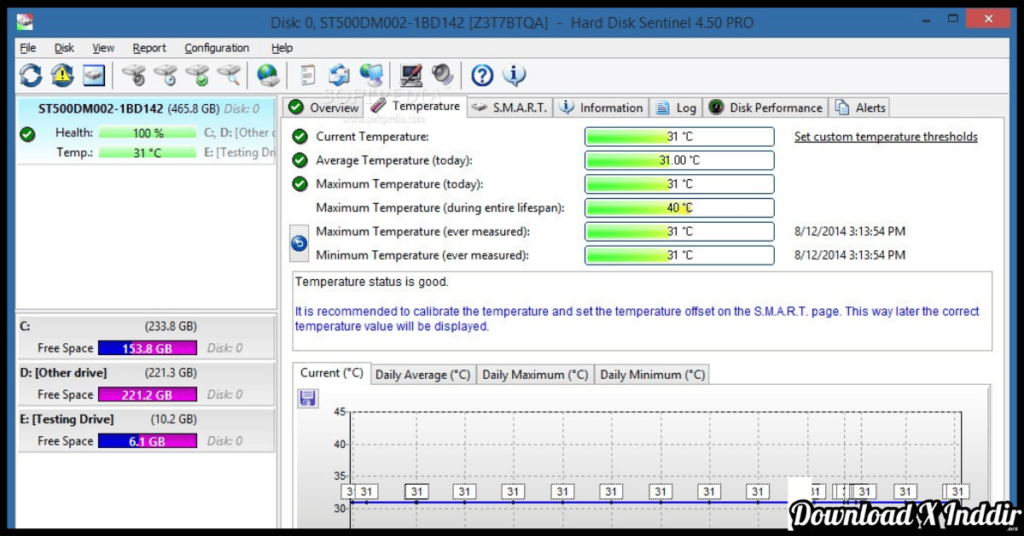Click the refresh-with-warning triangle toolbar icon
1024x536 pixels.
62,75
